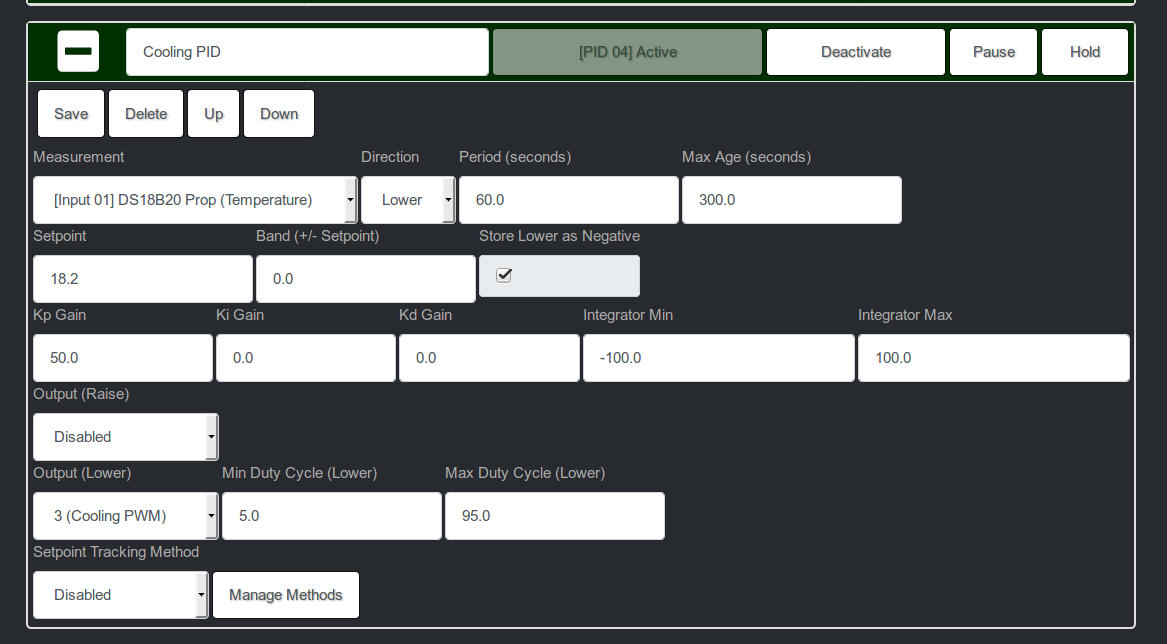Open the Measurement dropdown showing DS18B20 Prop
The image size is (1167, 644).
coord(195,200)
